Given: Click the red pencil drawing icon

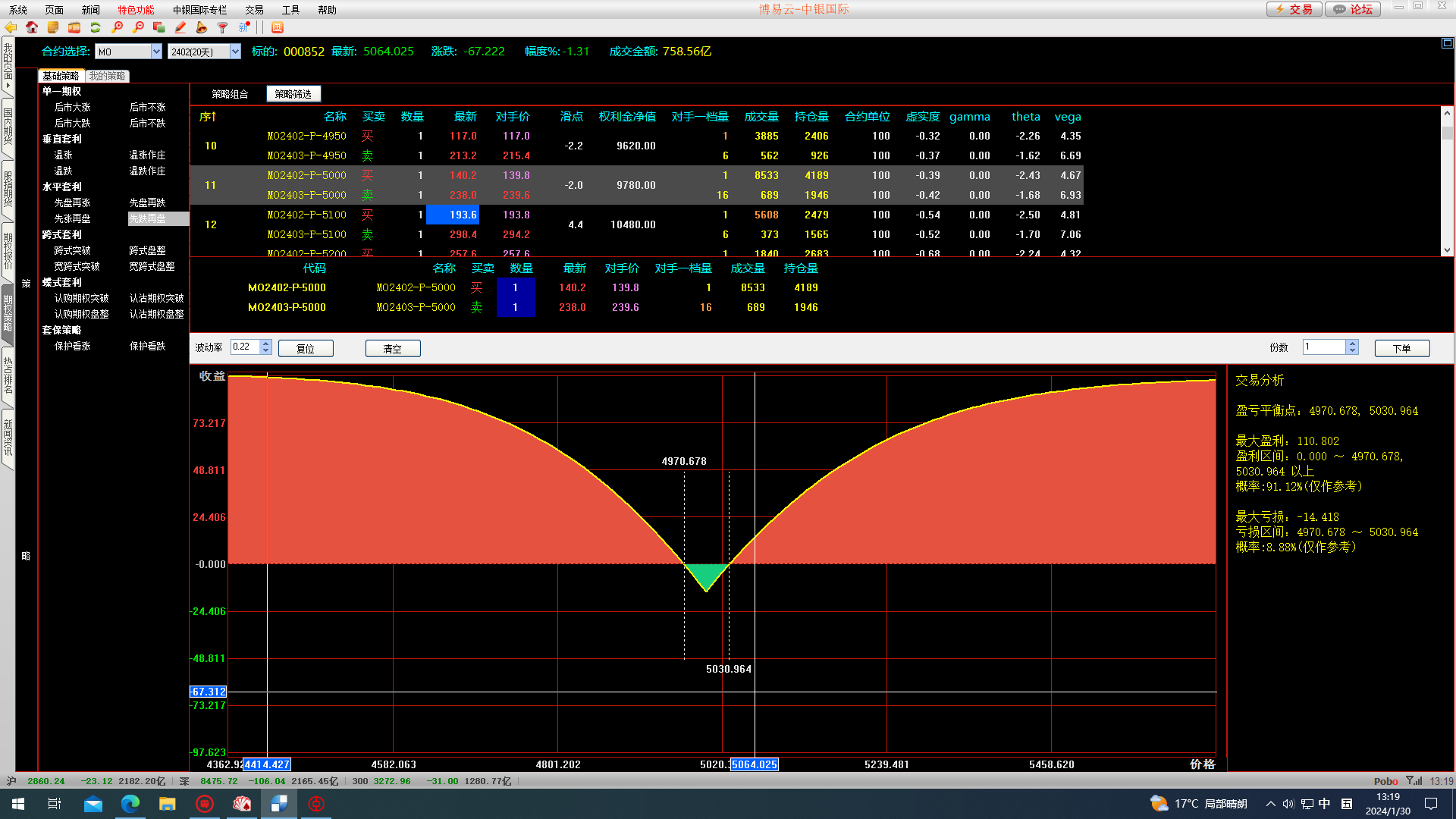Looking at the screenshot, I should click(x=180, y=27).
